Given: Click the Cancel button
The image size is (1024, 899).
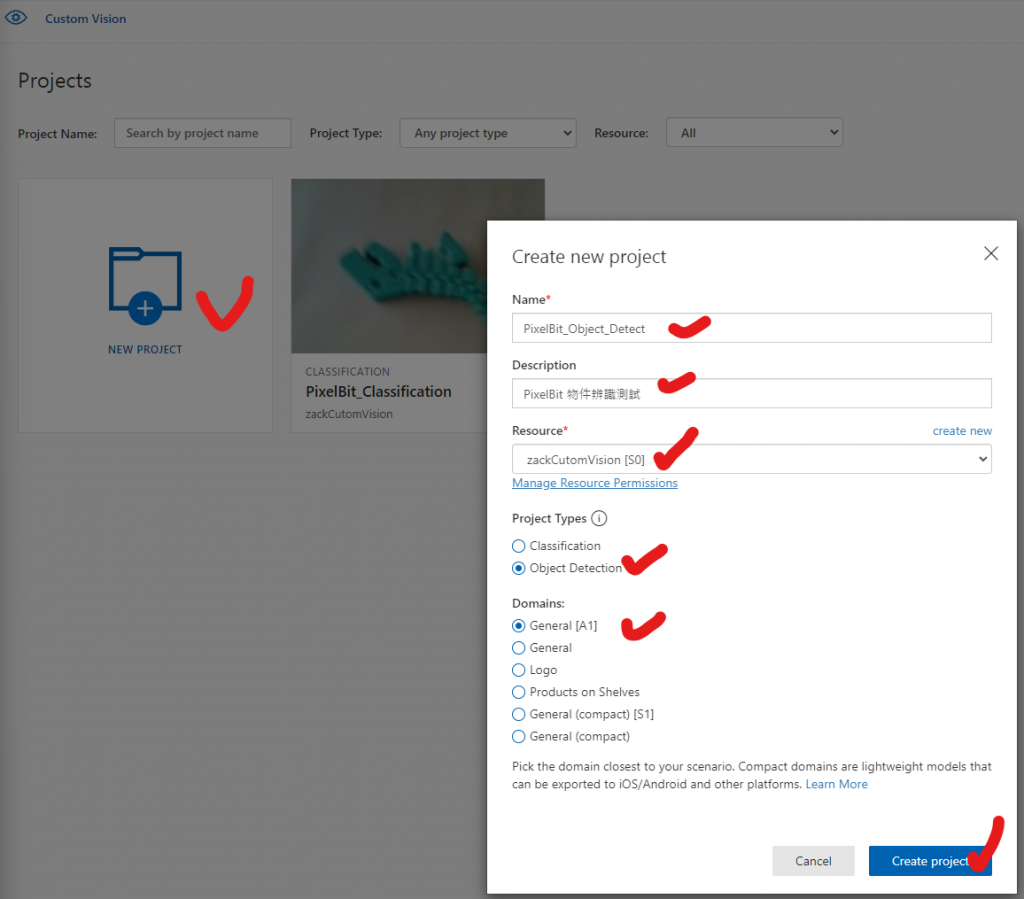Looking at the screenshot, I should pos(813,861).
